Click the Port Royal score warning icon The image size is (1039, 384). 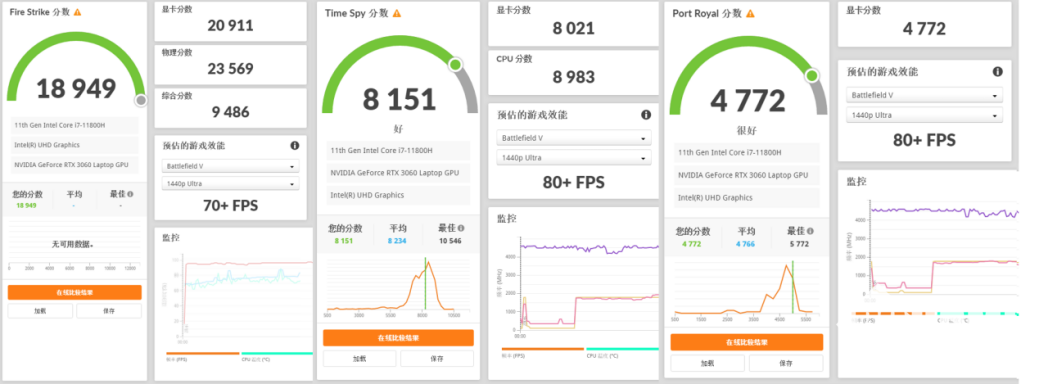[x=749, y=13]
